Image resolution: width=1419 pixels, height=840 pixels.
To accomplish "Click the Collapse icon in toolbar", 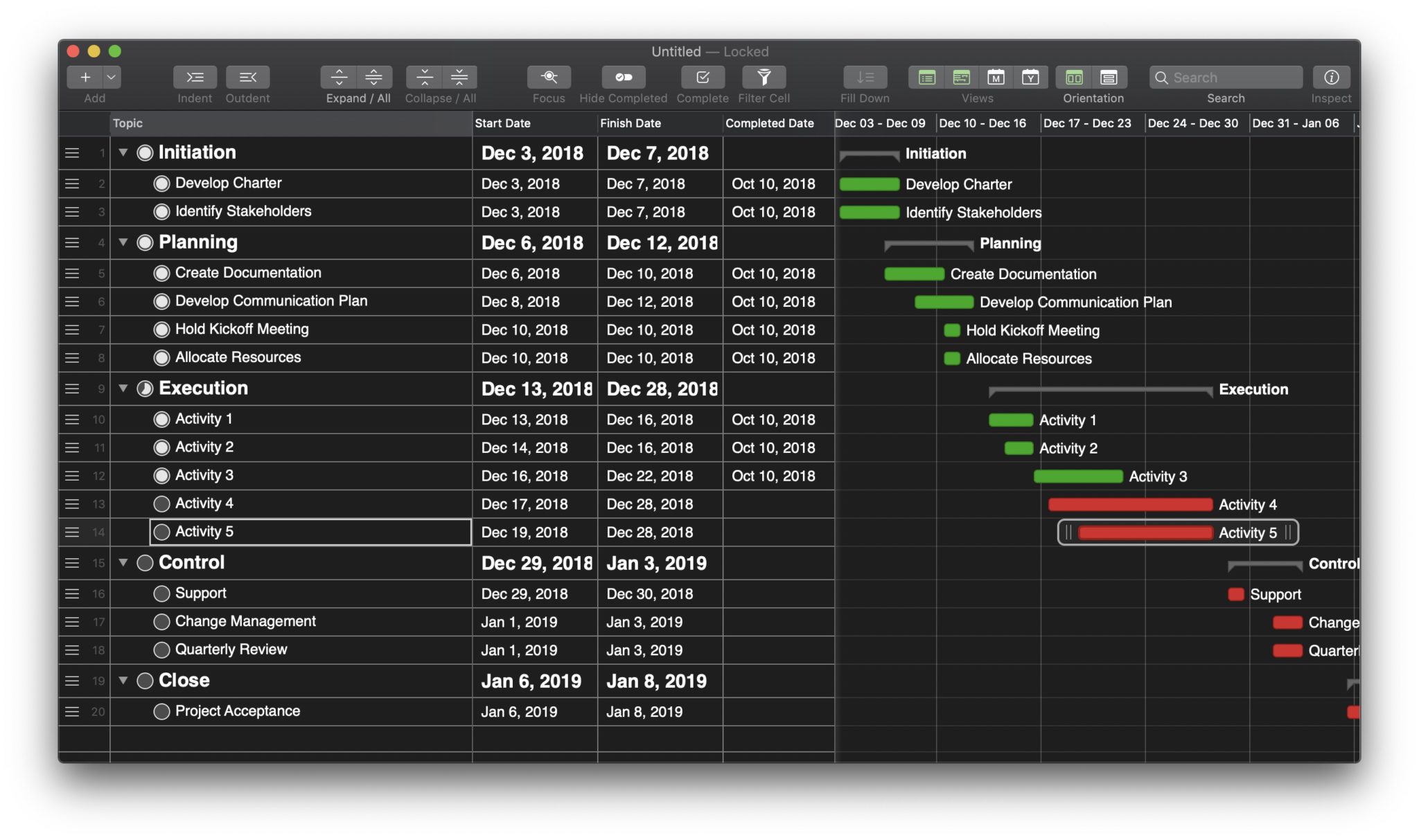I will click(424, 77).
